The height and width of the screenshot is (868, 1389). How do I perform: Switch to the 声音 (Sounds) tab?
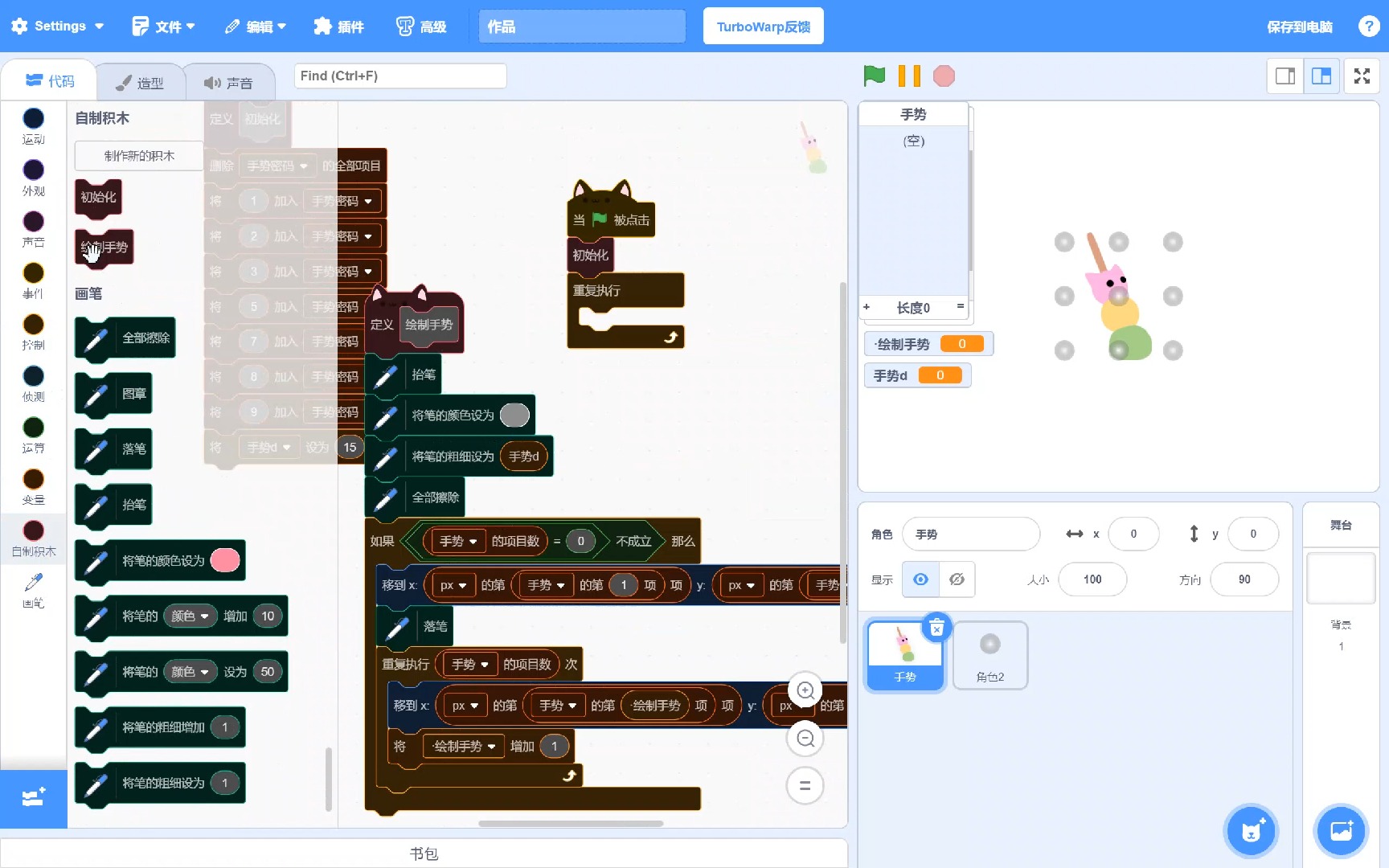pyautogui.click(x=229, y=83)
